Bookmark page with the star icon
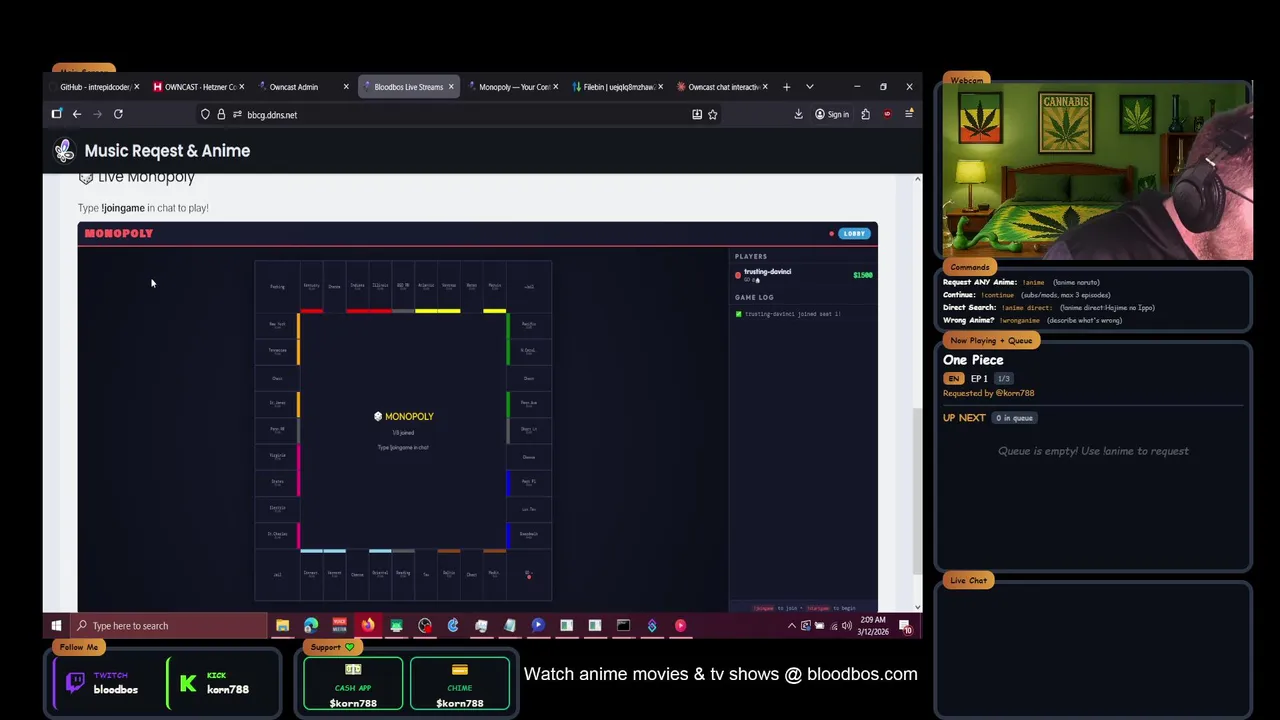The width and height of the screenshot is (1280, 720). click(x=713, y=114)
